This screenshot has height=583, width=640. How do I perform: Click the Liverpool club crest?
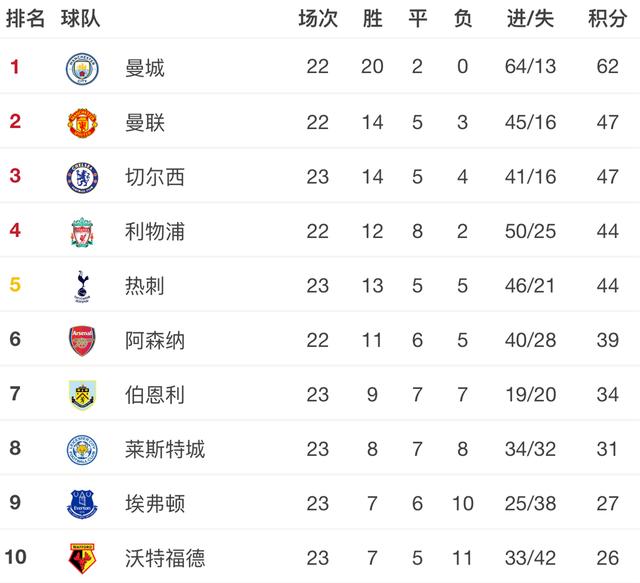tap(82, 232)
